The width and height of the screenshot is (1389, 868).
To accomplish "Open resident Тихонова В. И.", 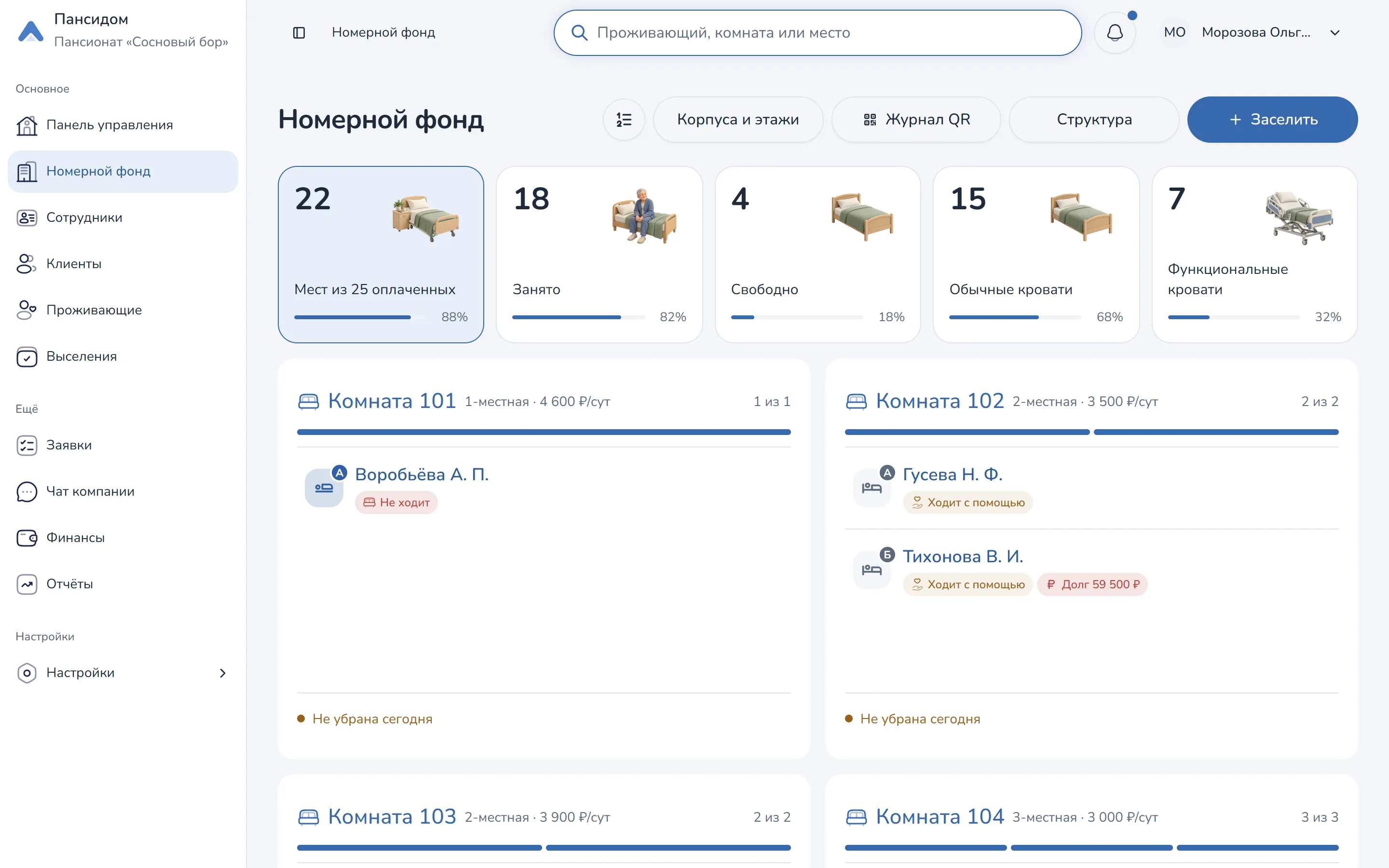I will (963, 556).
